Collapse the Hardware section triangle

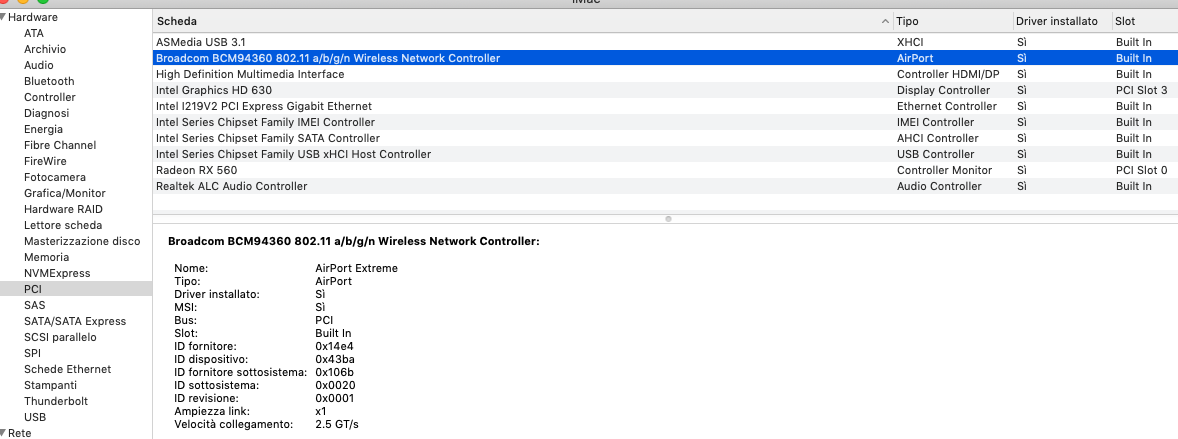coord(4,17)
